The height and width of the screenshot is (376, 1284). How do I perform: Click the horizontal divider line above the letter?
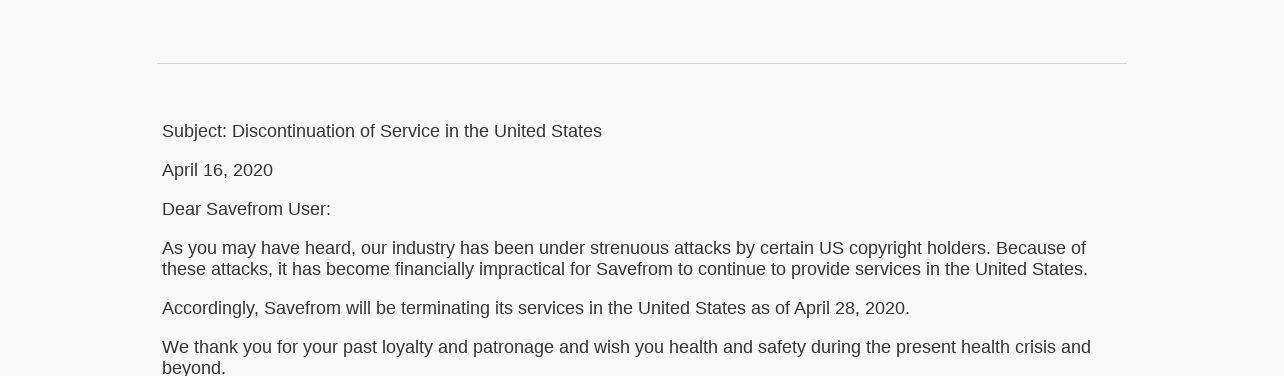pyautogui.click(x=642, y=63)
